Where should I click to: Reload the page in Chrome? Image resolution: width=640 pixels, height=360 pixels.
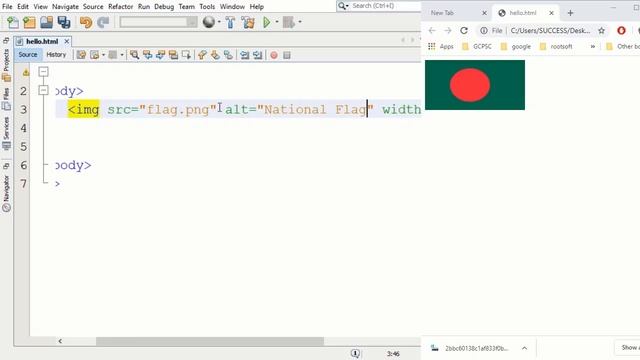click(464, 31)
